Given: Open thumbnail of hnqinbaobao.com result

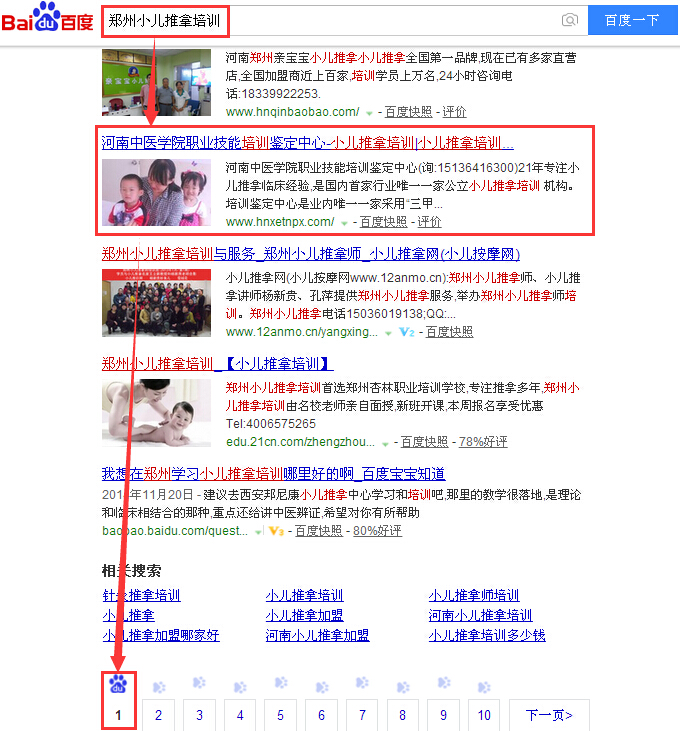Looking at the screenshot, I should point(156,82).
